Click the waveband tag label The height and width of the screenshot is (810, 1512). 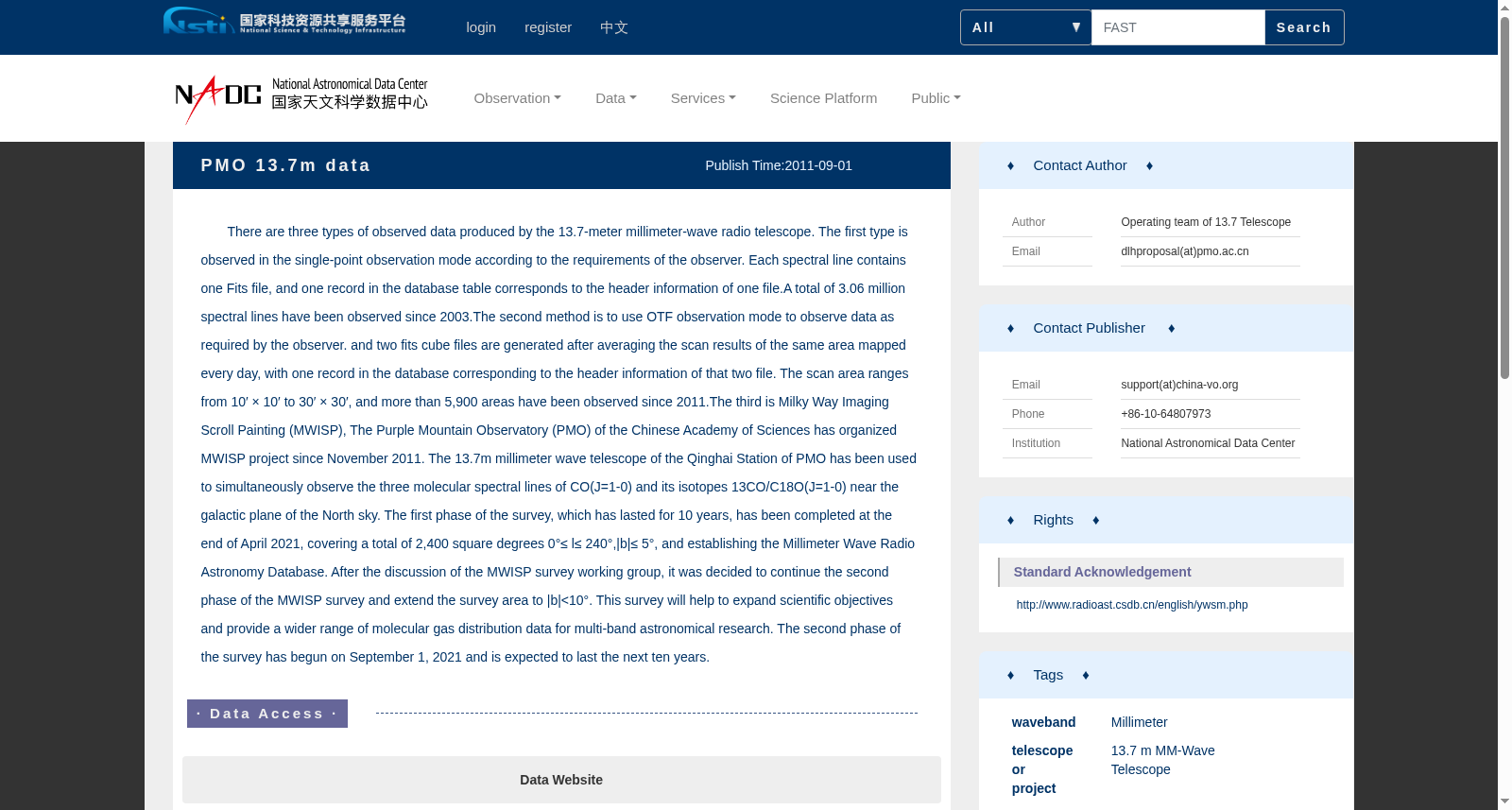click(x=1043, y=722)
